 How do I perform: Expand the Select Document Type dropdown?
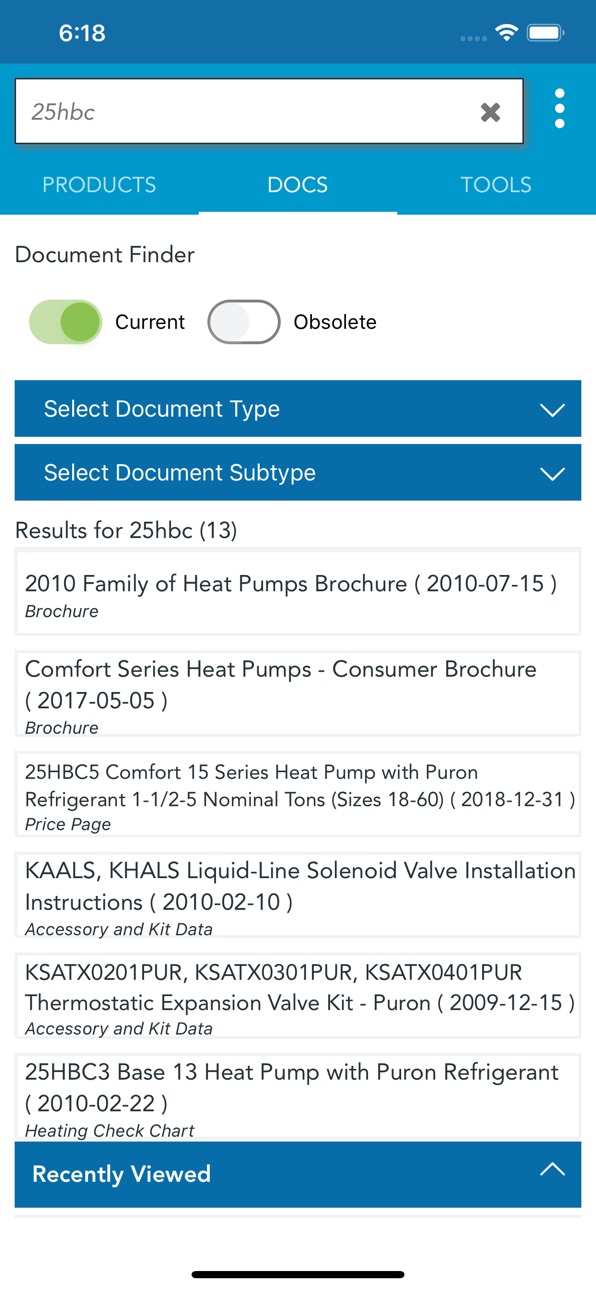pos(298,409)
